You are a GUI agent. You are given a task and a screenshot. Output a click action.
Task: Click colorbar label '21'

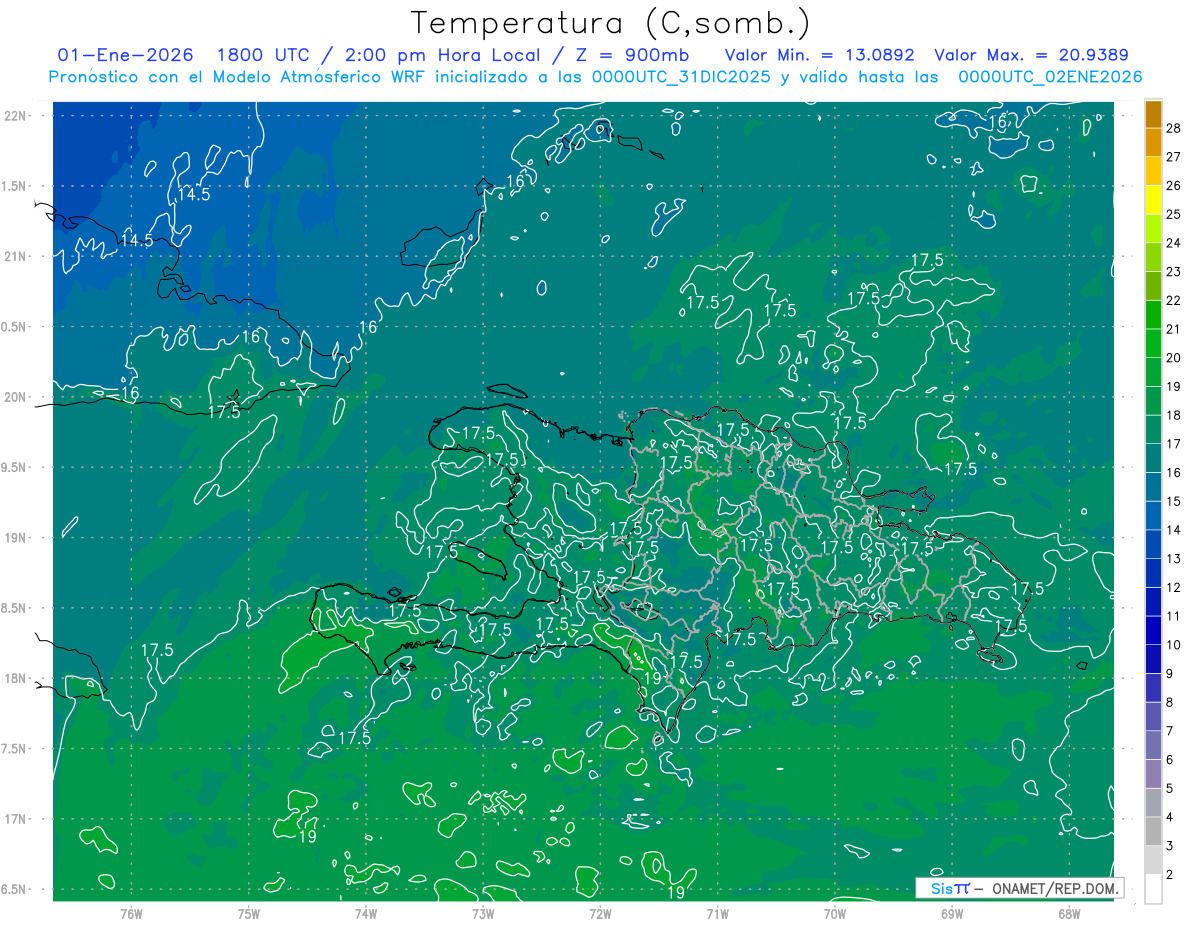point(1173,329)
